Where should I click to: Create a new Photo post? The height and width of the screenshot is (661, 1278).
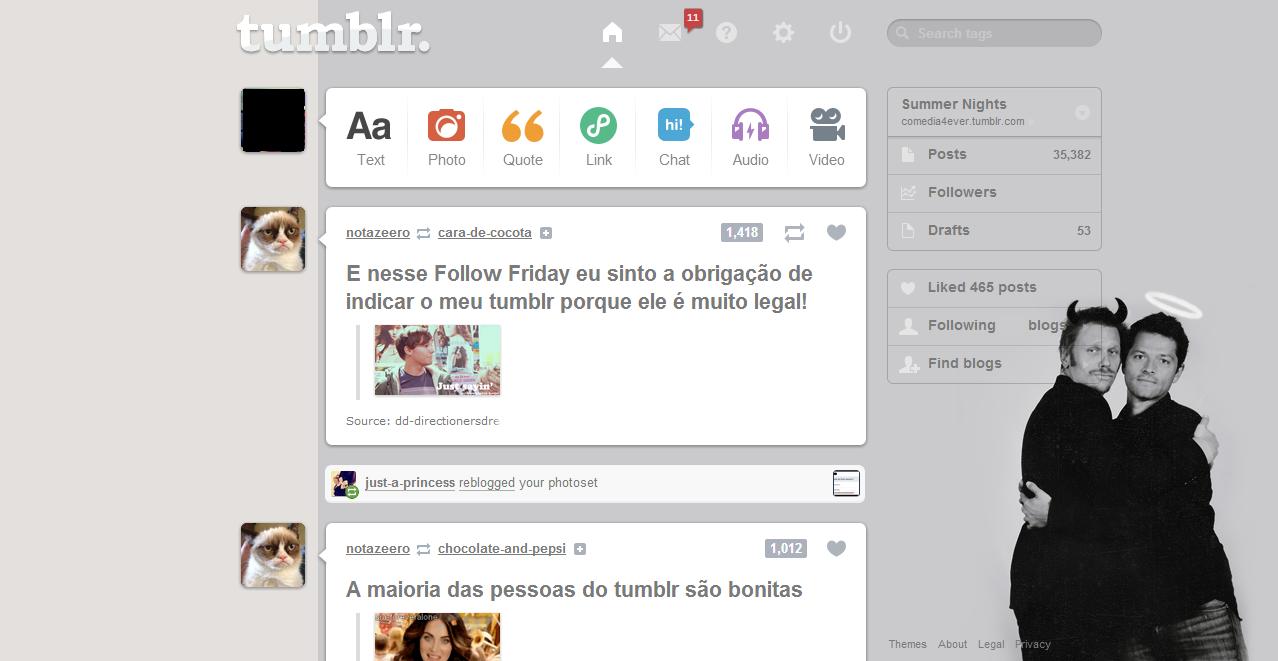point(446,138)
